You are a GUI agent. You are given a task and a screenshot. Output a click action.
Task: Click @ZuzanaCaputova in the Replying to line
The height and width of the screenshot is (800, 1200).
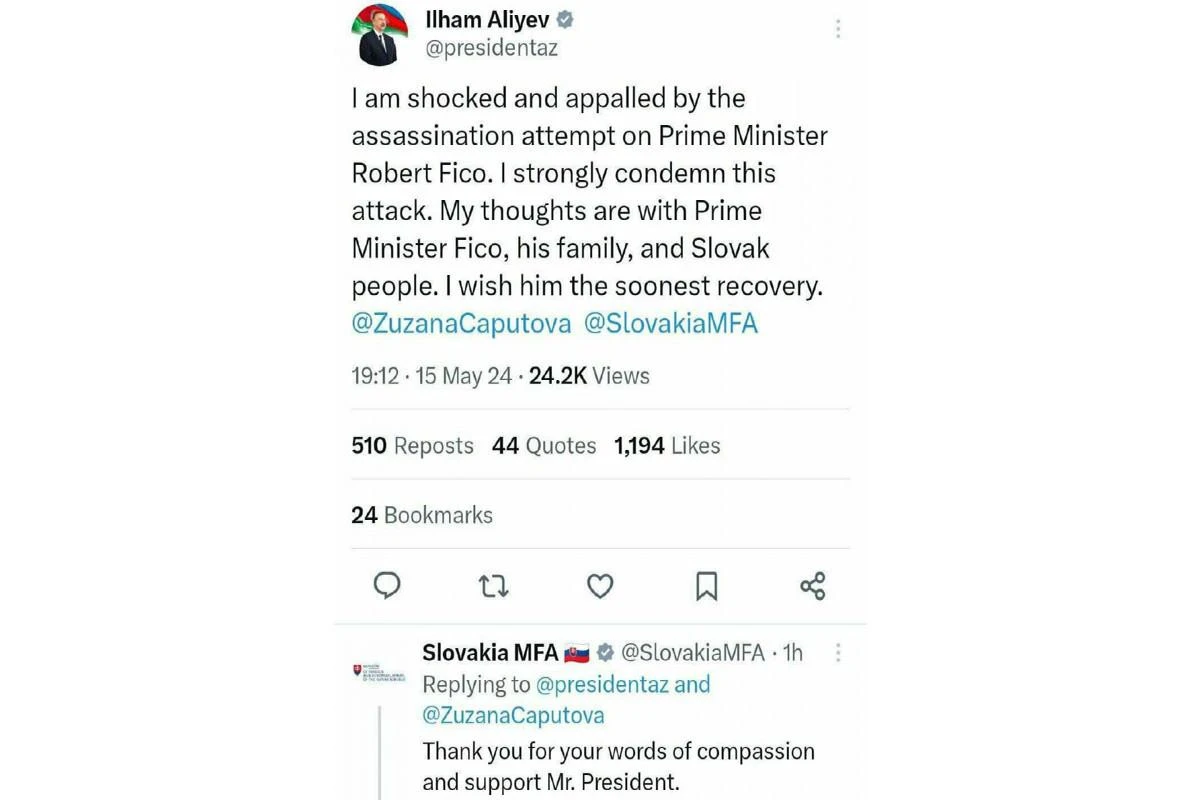pos(513,715)
